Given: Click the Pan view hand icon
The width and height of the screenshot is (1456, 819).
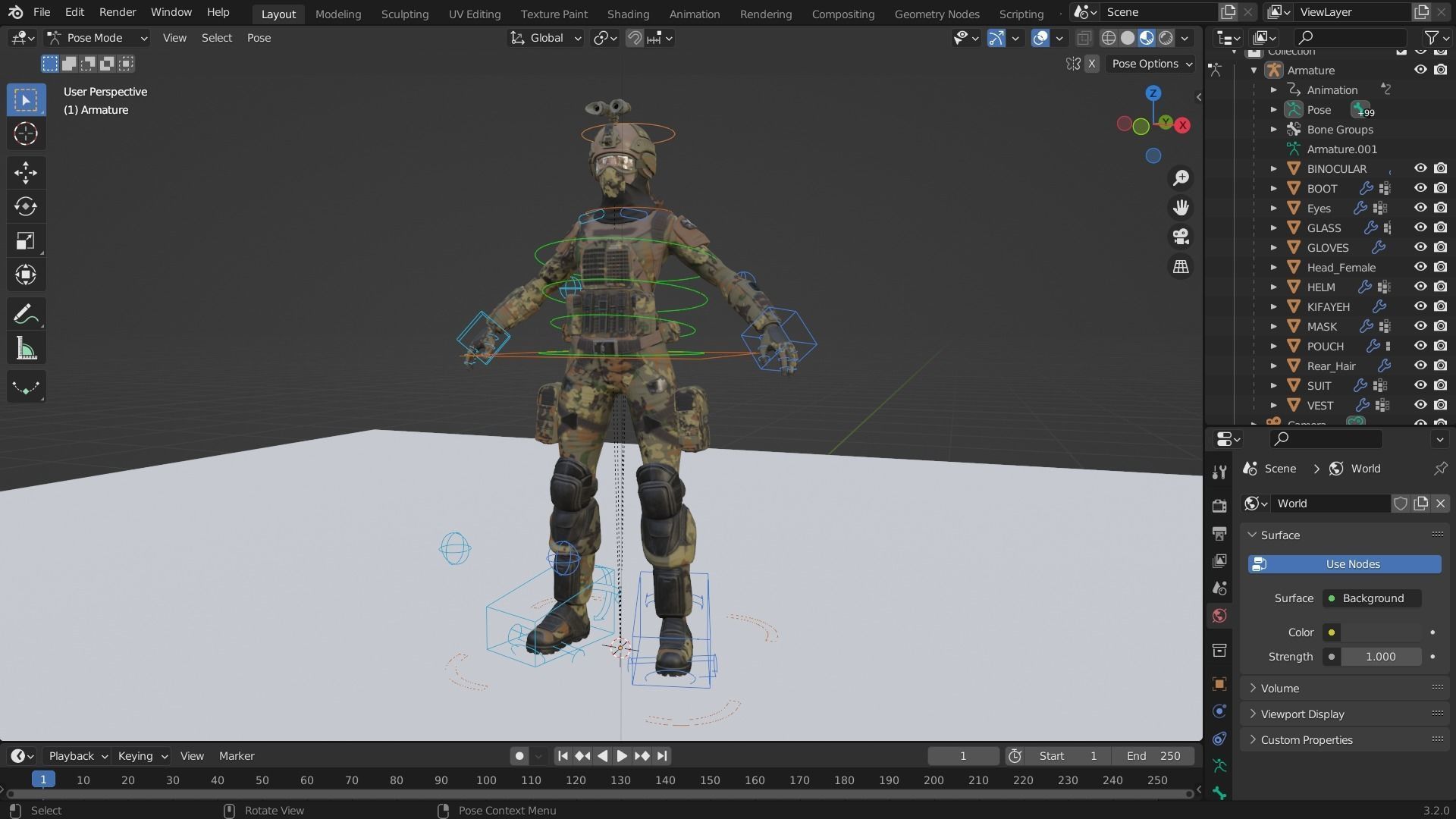Looking at the screenshot, I should (1181, 208).
